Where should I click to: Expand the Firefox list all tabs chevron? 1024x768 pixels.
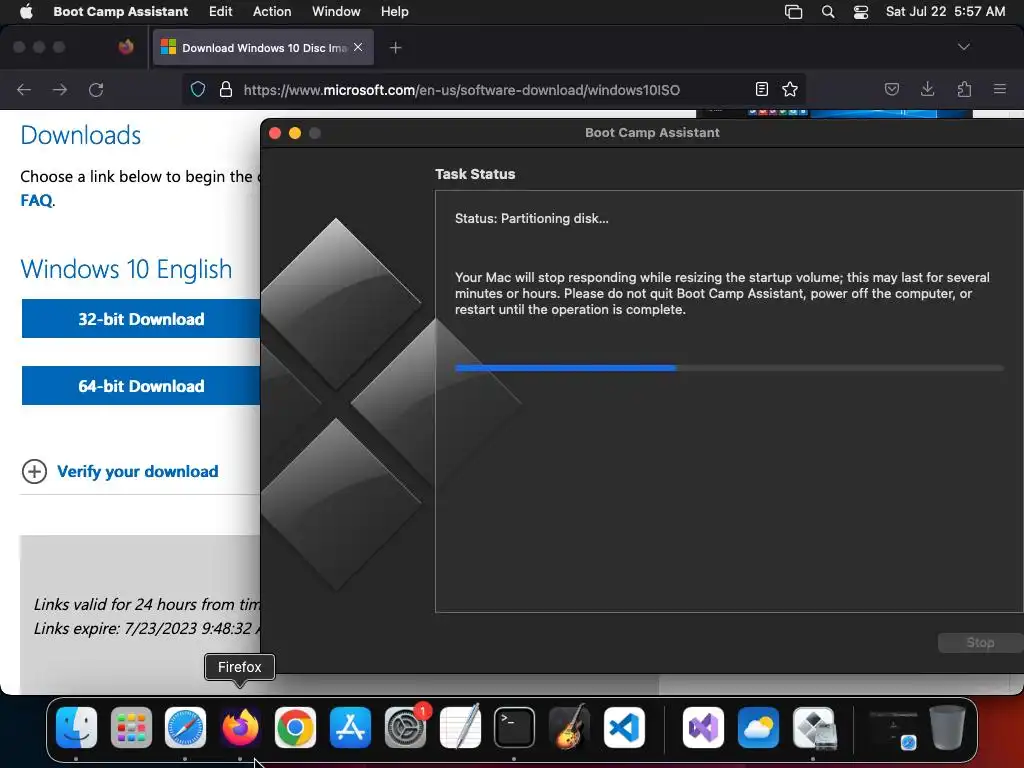pos(963,47)
